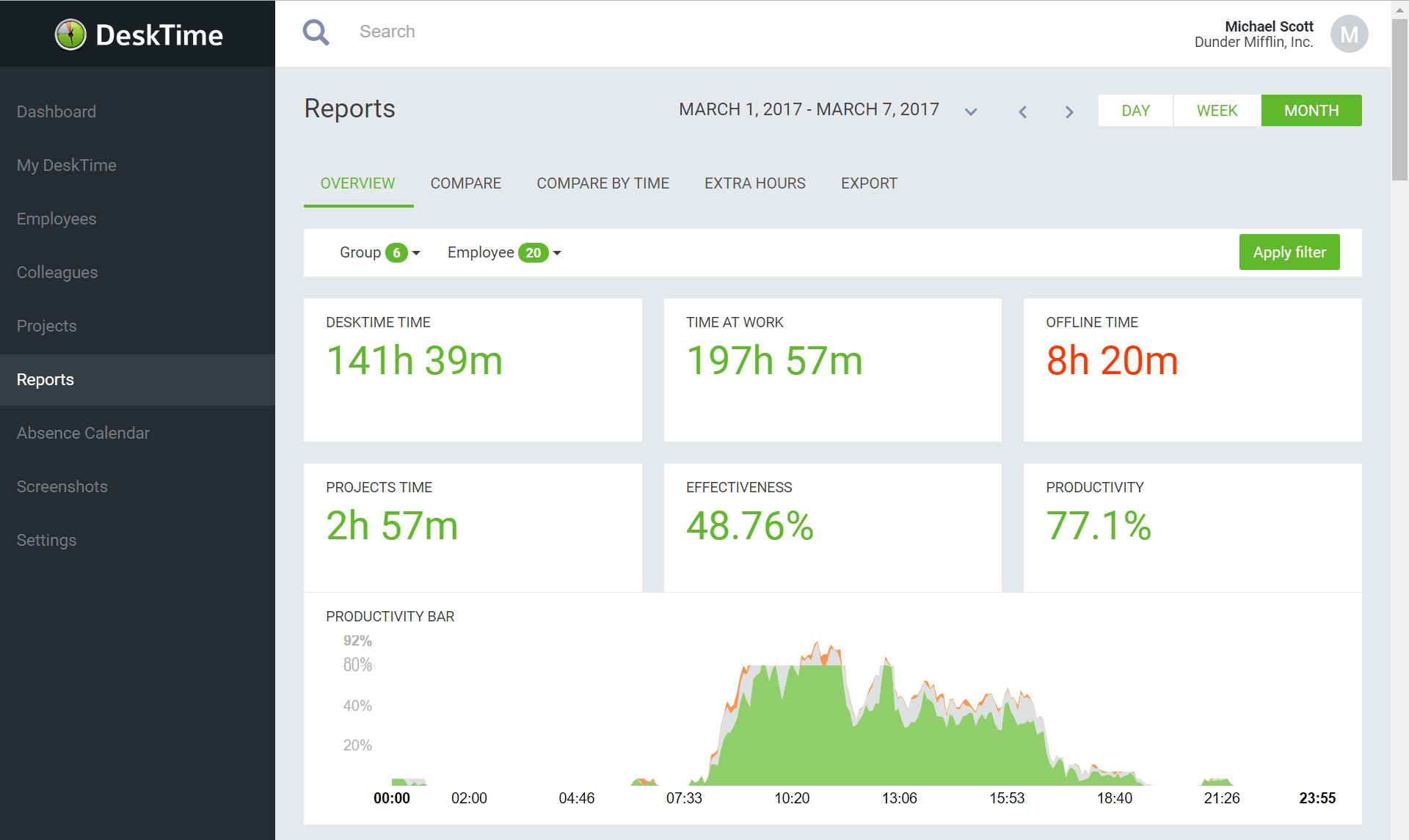
Task: Click the Michael Scott user name
Action: [x=1269, y=26]
